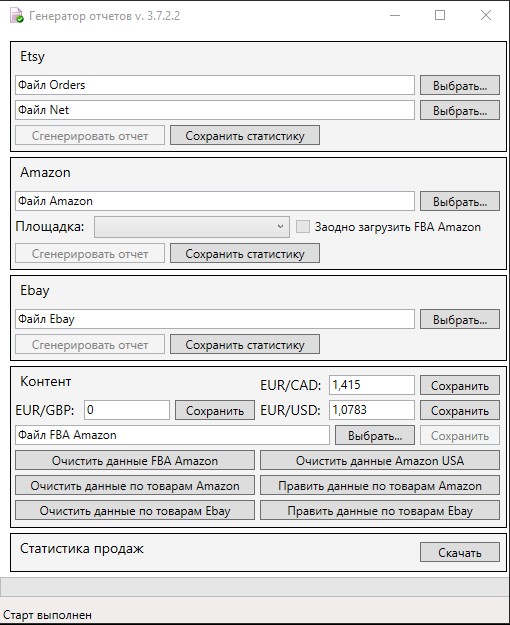The height and width of the screenshot is (625, 510).
Task: Choose the Amazon file with Выбрать button
Action: [x=460, y=201]
